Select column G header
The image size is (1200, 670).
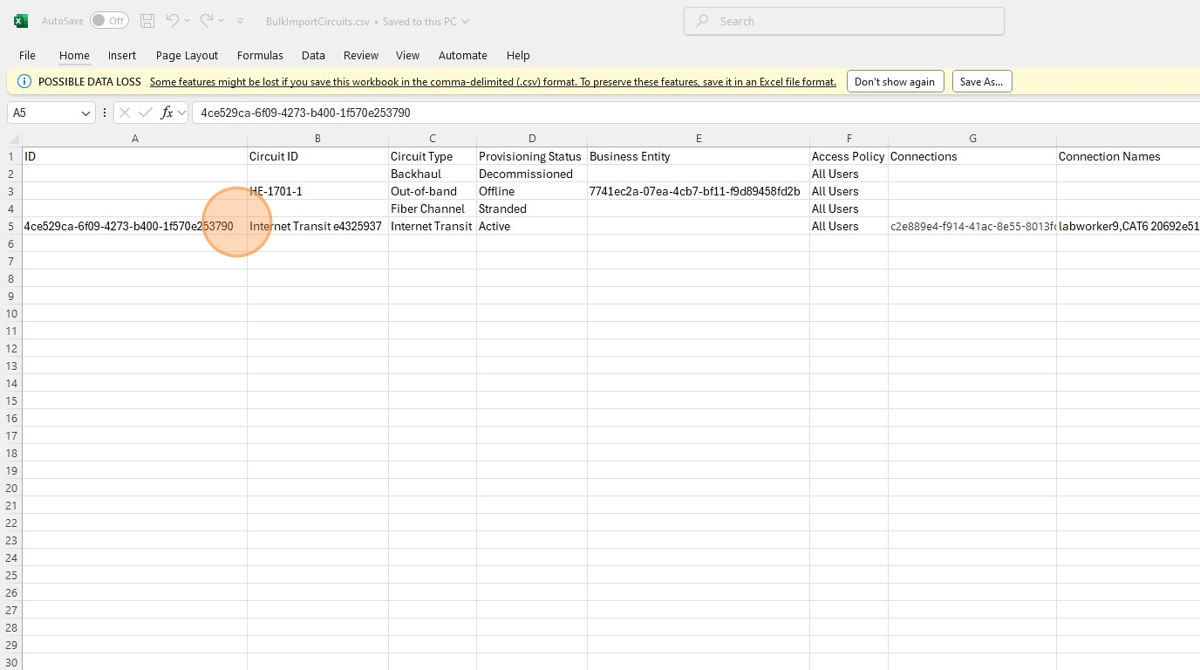[972, 139]
